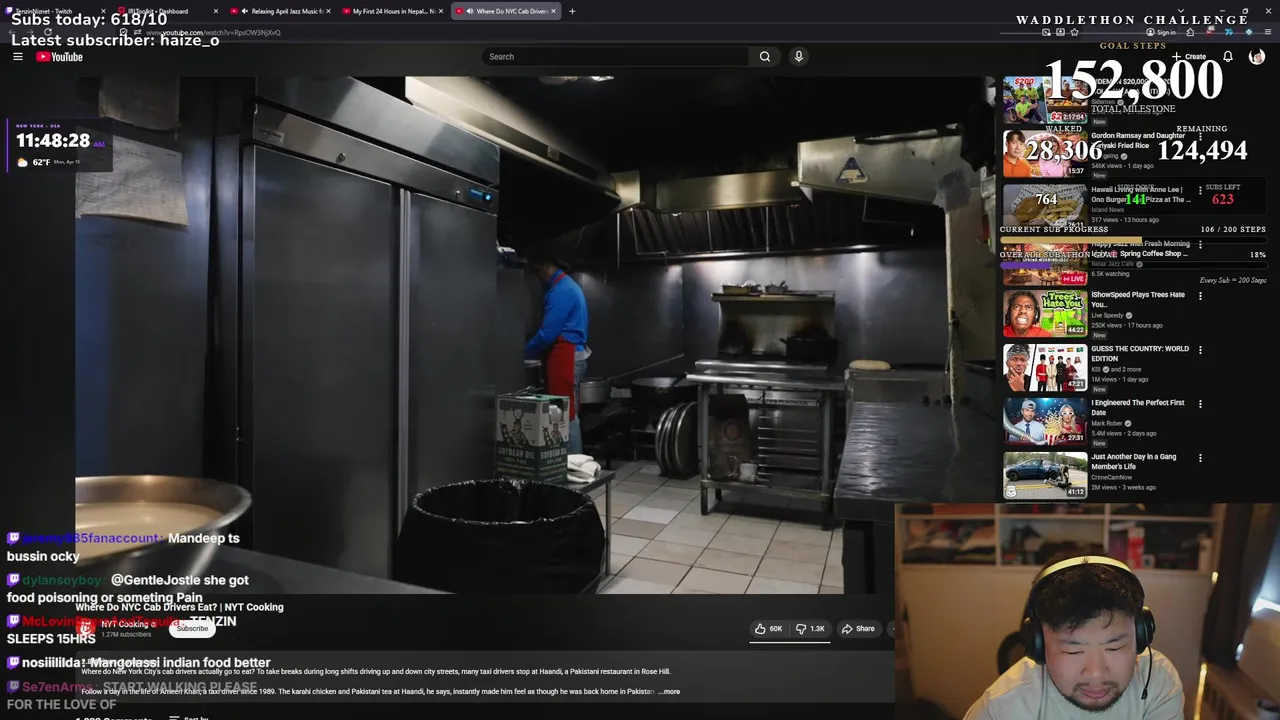Click the Live Speedy channel name
1280x720 pixels.
1107,315
